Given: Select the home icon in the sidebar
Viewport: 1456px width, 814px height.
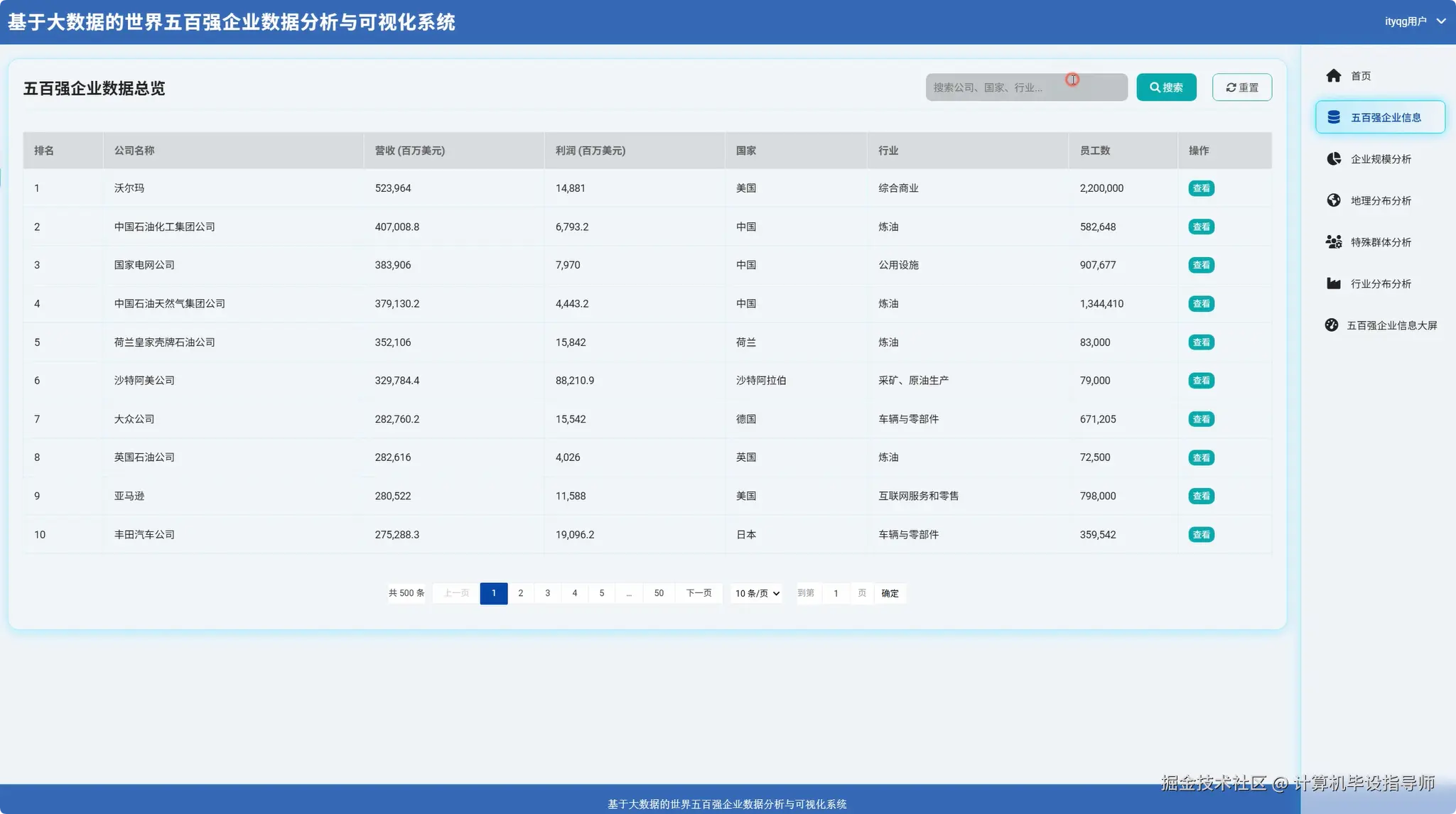Looking at the screenshot, I should pyautogui.click(x=1333, y=75).
